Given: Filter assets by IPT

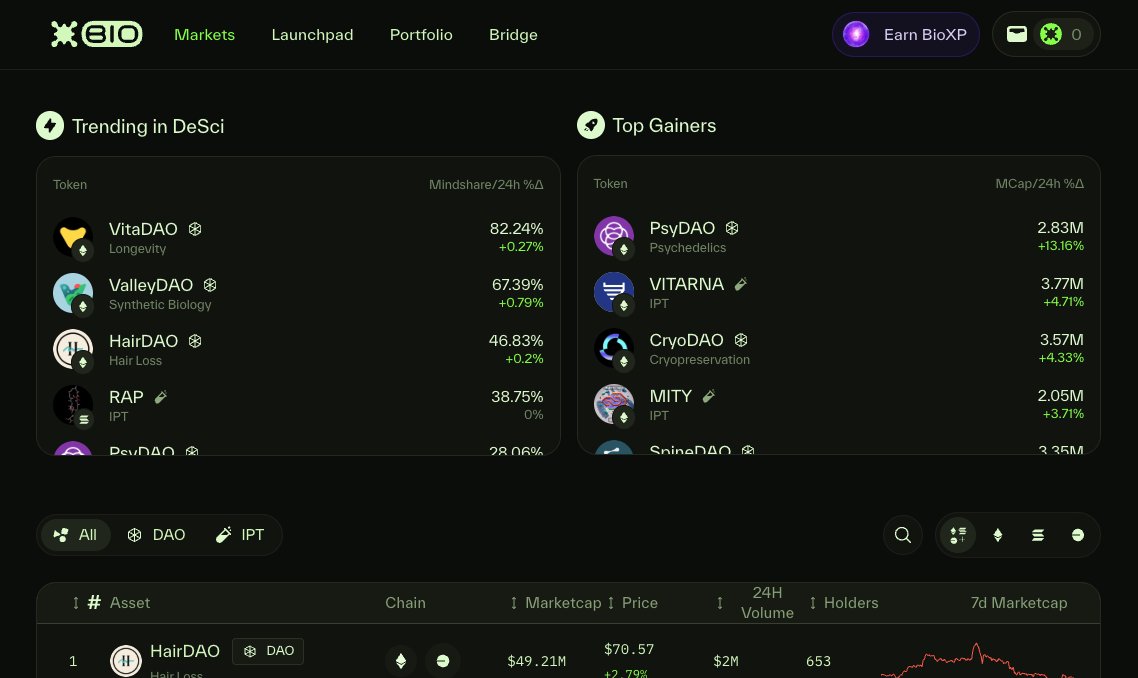Looking at the screenshot, I should (x=240, y=535).
